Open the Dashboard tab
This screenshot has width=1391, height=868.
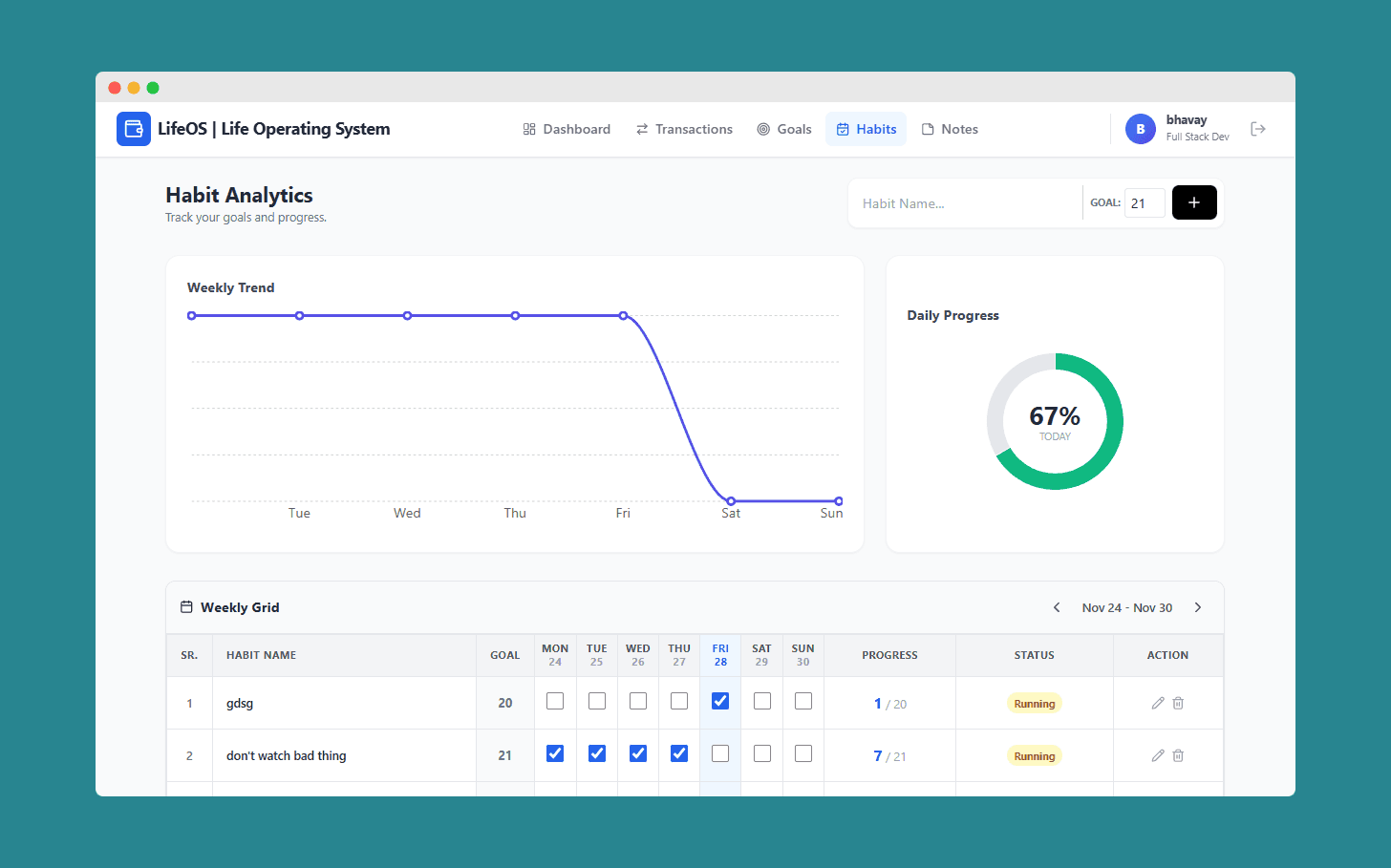[567, 129]
